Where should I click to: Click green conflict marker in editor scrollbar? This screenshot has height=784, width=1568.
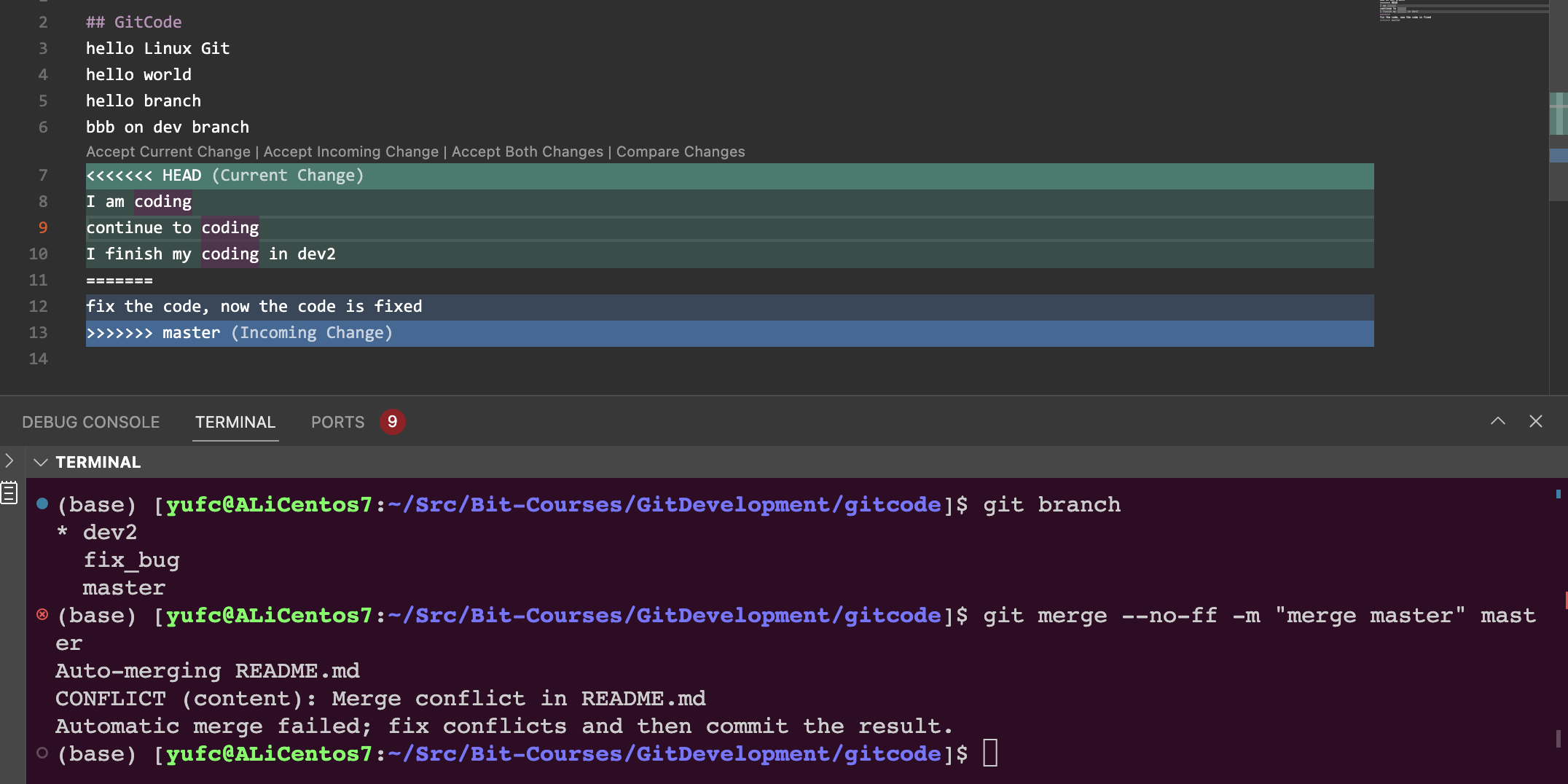(x=1558, y=113)
